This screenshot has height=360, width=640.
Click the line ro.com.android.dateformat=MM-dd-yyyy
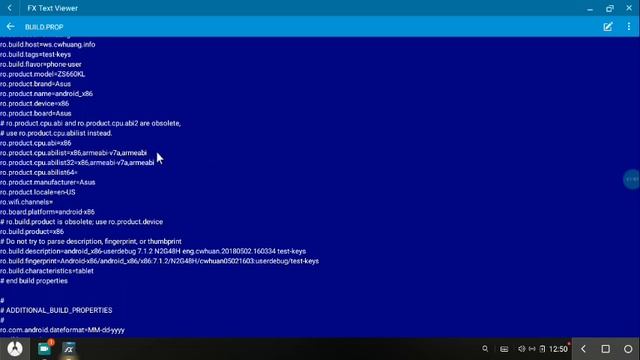pyautogui.click(x=62, y=330)
